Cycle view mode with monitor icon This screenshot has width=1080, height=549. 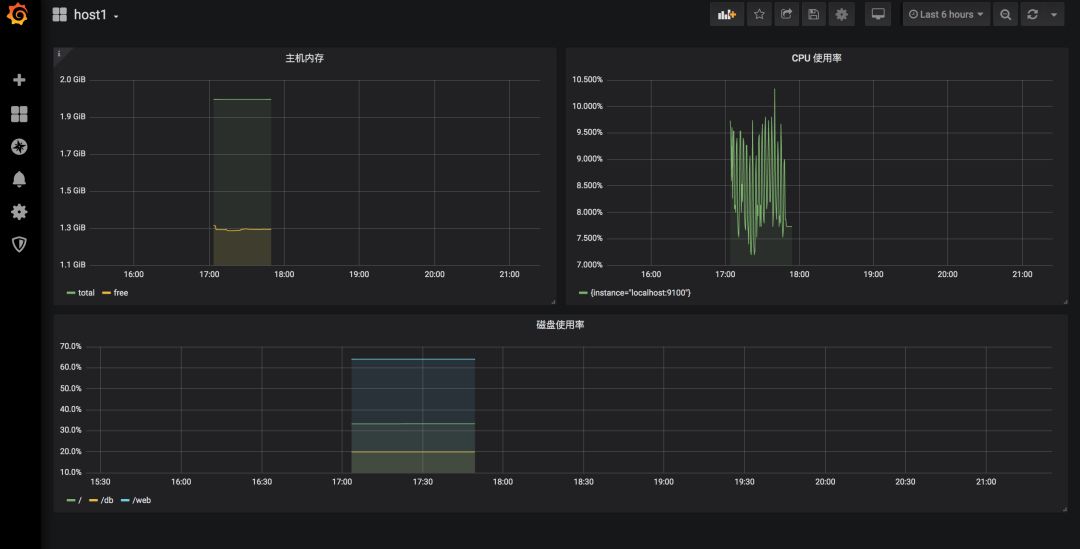[x=878, y=15]
